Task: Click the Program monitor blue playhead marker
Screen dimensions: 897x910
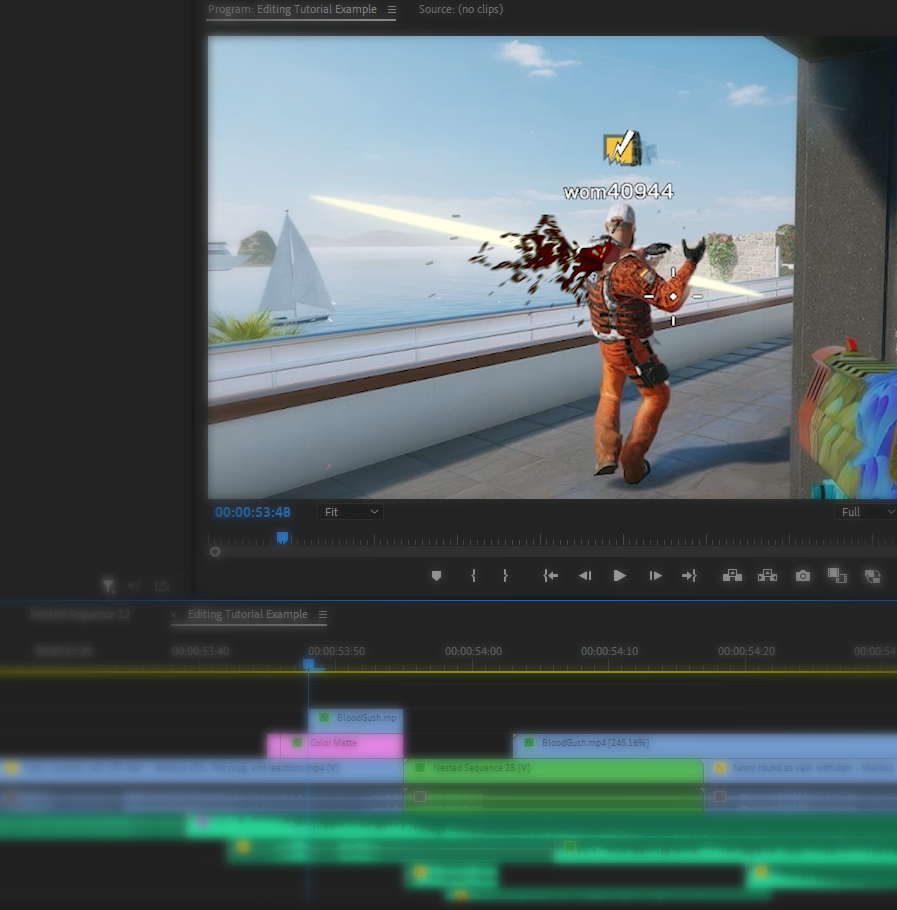Action: pyautogui.click(x=282, y=538)
